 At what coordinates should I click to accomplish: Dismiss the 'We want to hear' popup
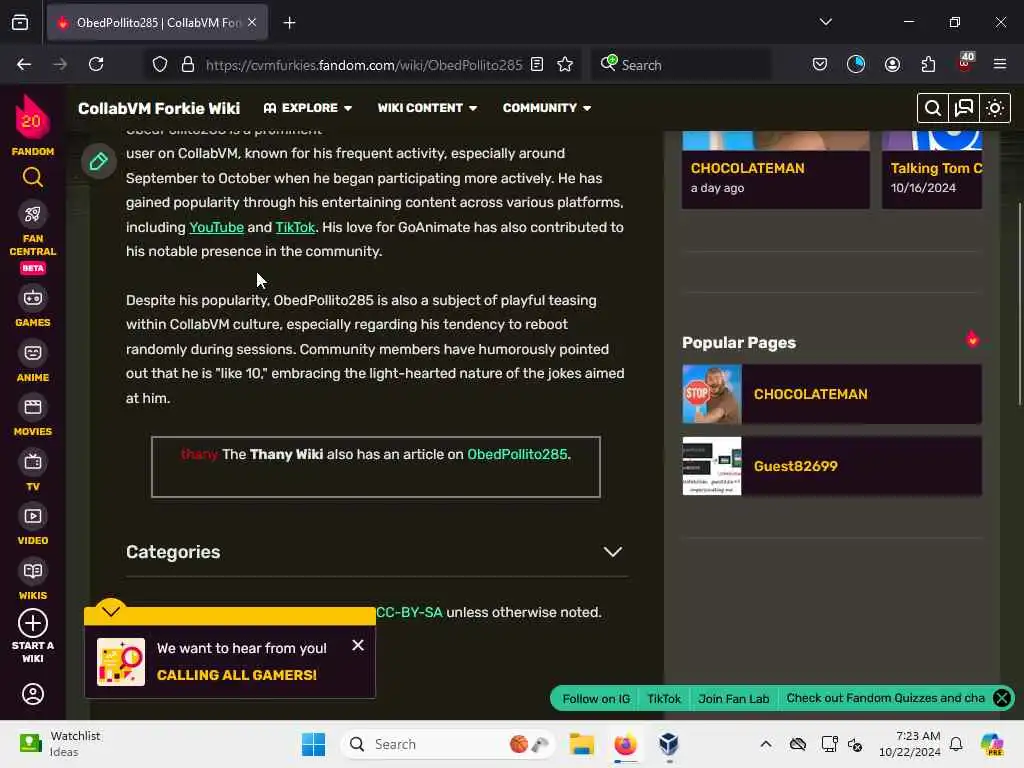click(x=358, y=645)
